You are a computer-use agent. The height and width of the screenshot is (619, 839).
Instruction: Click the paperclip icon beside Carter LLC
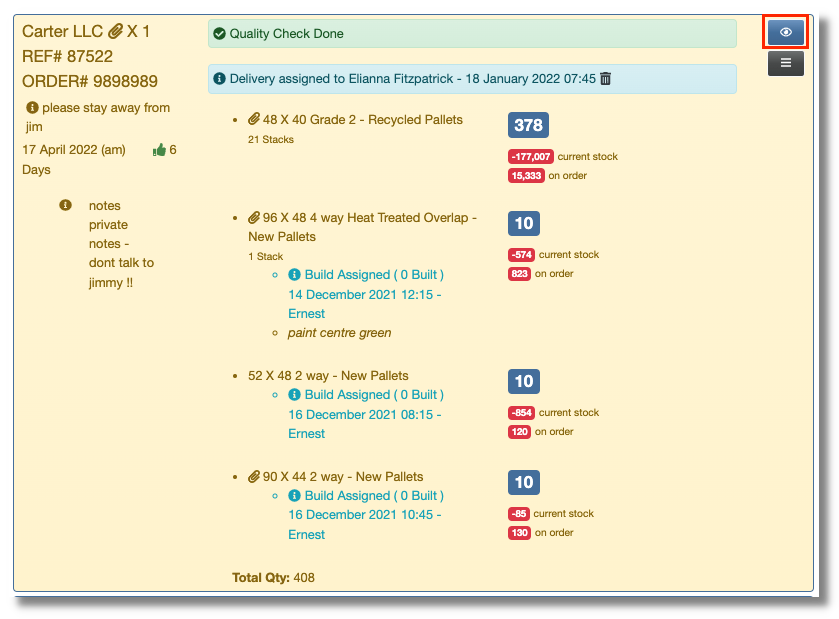pos(115,32)
